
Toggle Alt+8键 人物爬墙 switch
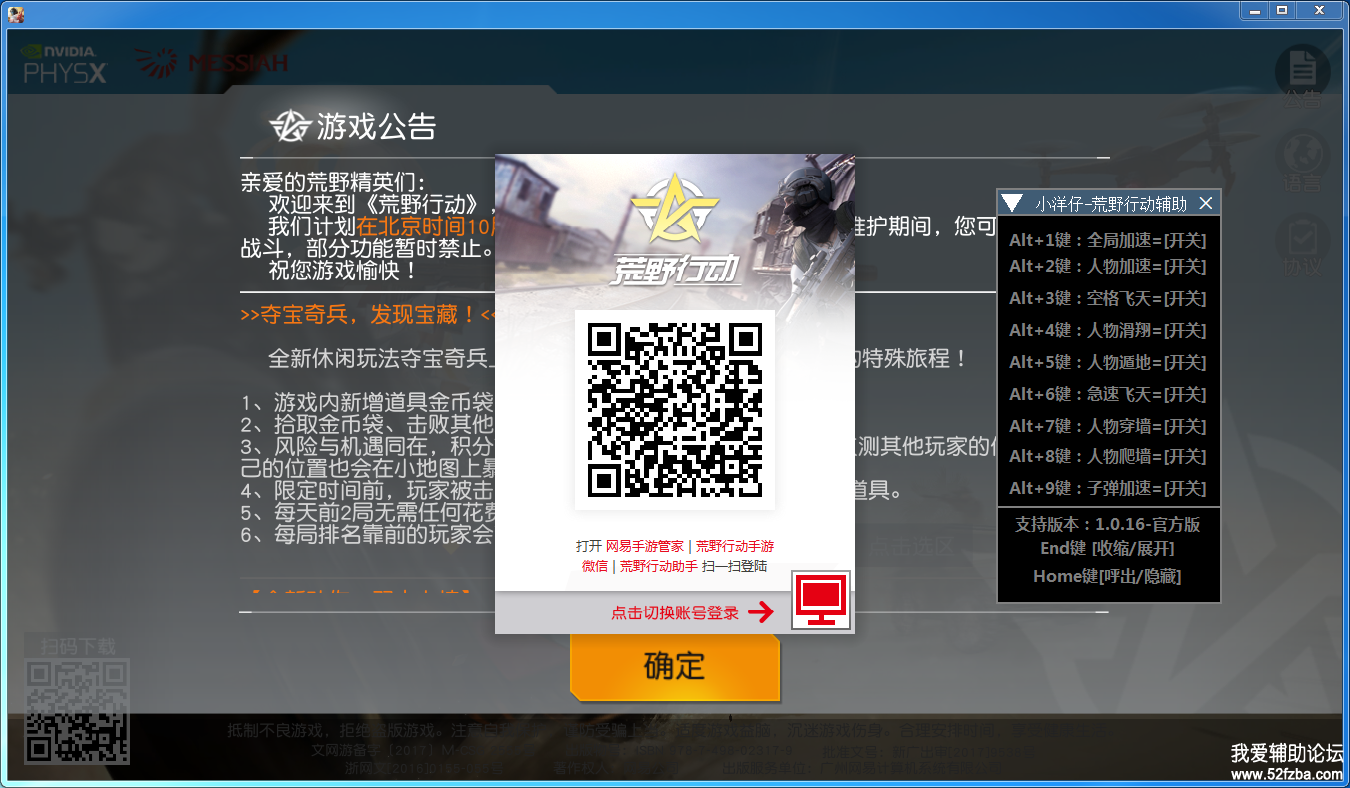pyautogui.click(x=1108, y=456)
